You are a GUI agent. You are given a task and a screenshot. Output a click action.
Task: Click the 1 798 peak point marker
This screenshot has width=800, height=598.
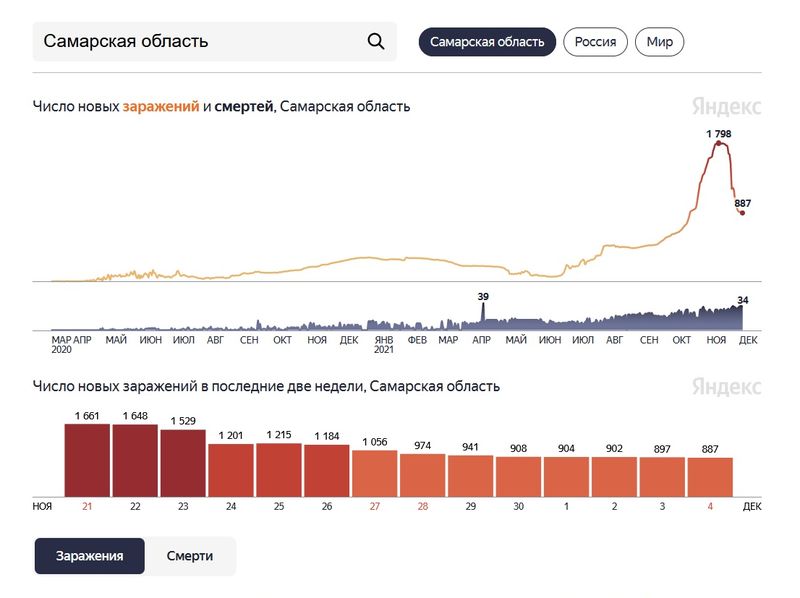[718, 144]
